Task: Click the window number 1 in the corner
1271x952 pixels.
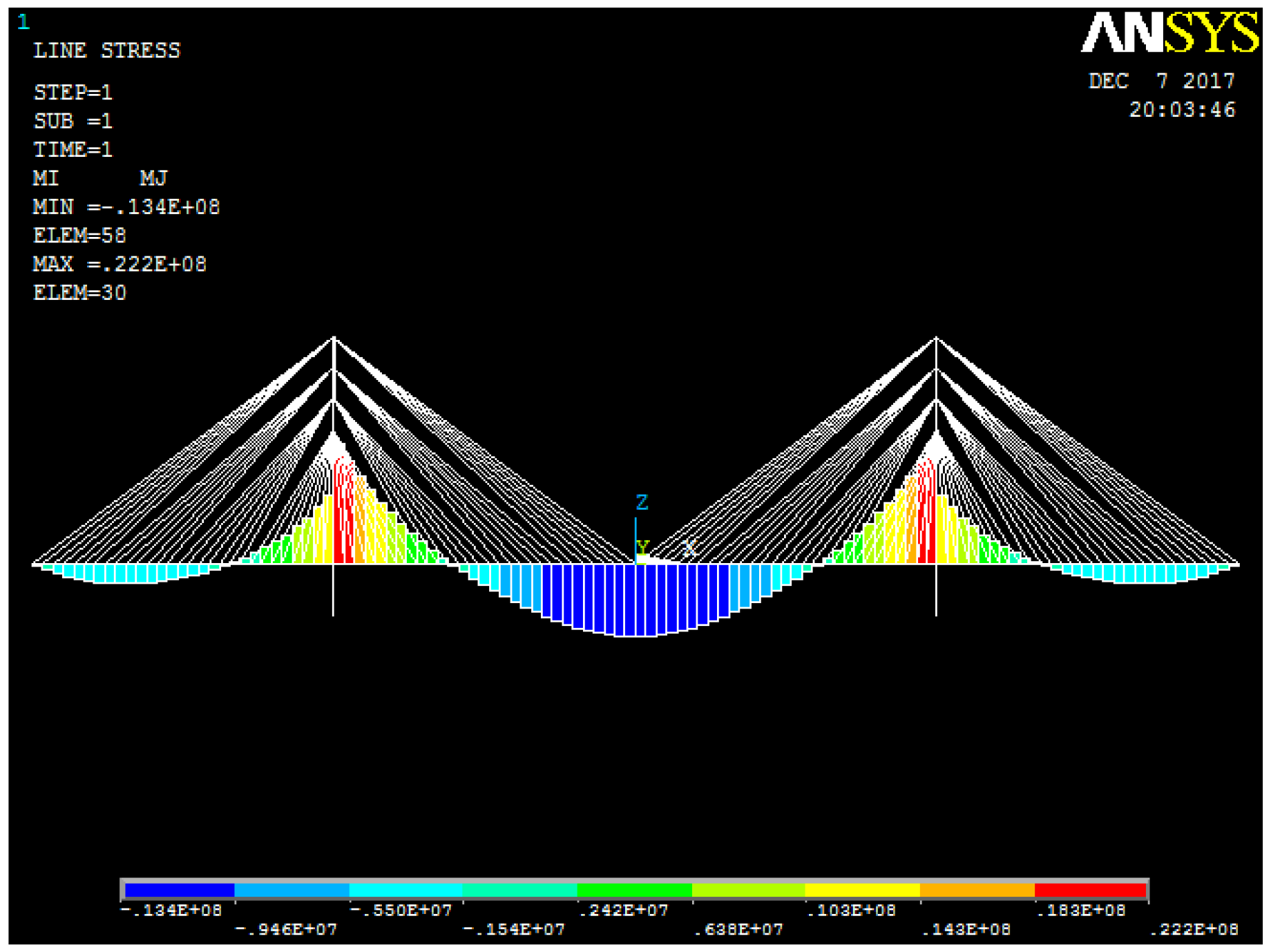Action: click(x=23, y=22)
